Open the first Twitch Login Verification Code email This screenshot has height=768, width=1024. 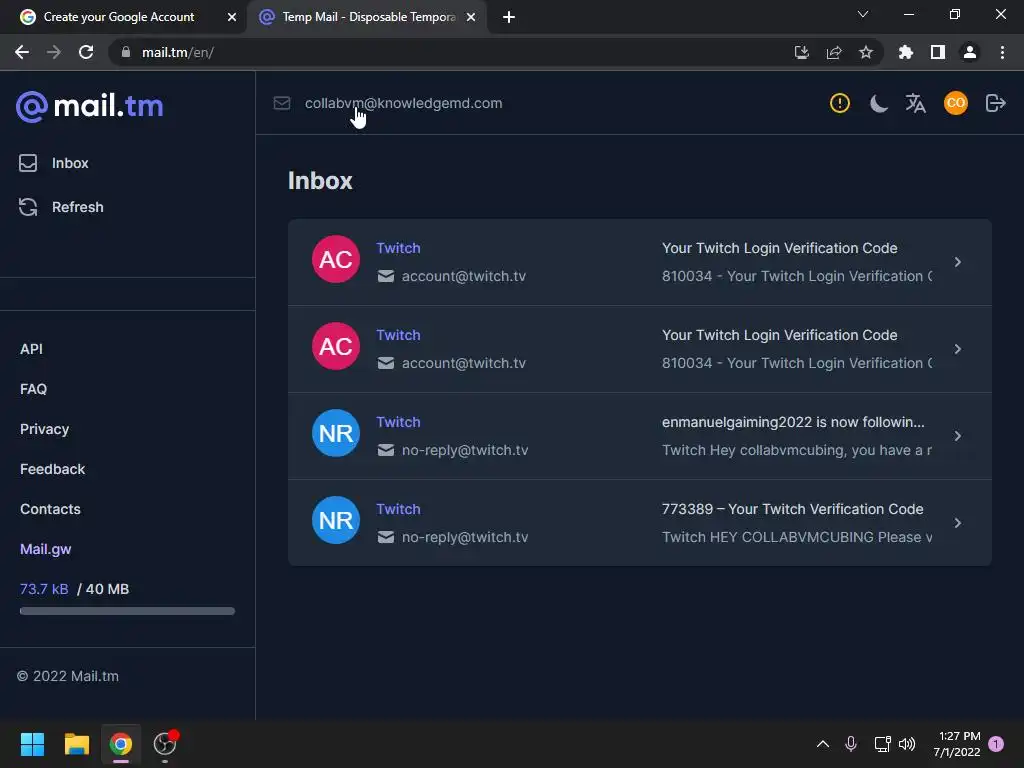[639, 262]
